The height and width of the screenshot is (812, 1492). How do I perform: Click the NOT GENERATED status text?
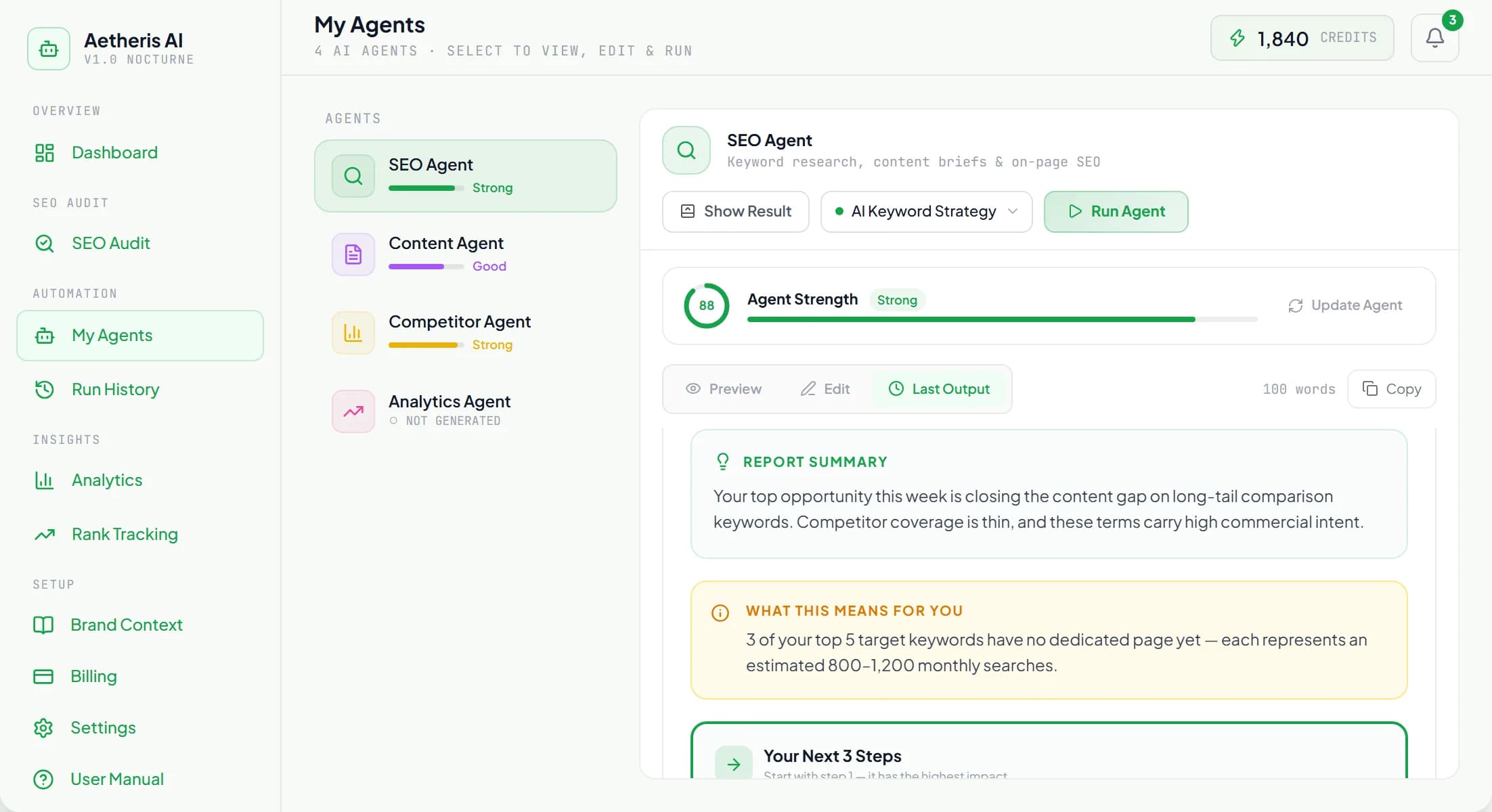pyautogui.click(x=453, y=421)
